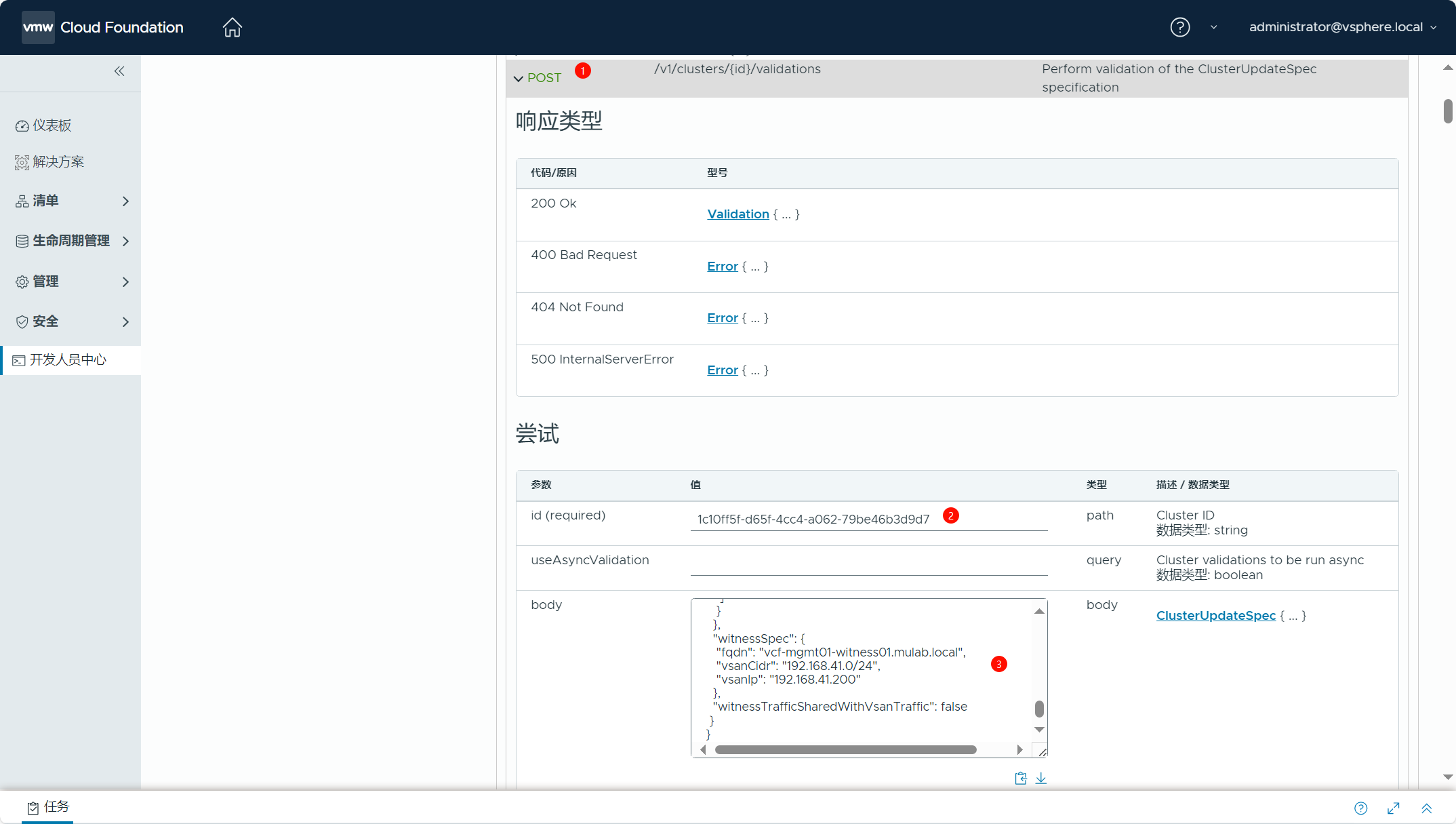1456x824 pixels.
Task: Select 开发人员中心 sidebar item
Action: (x=68, y=359)
